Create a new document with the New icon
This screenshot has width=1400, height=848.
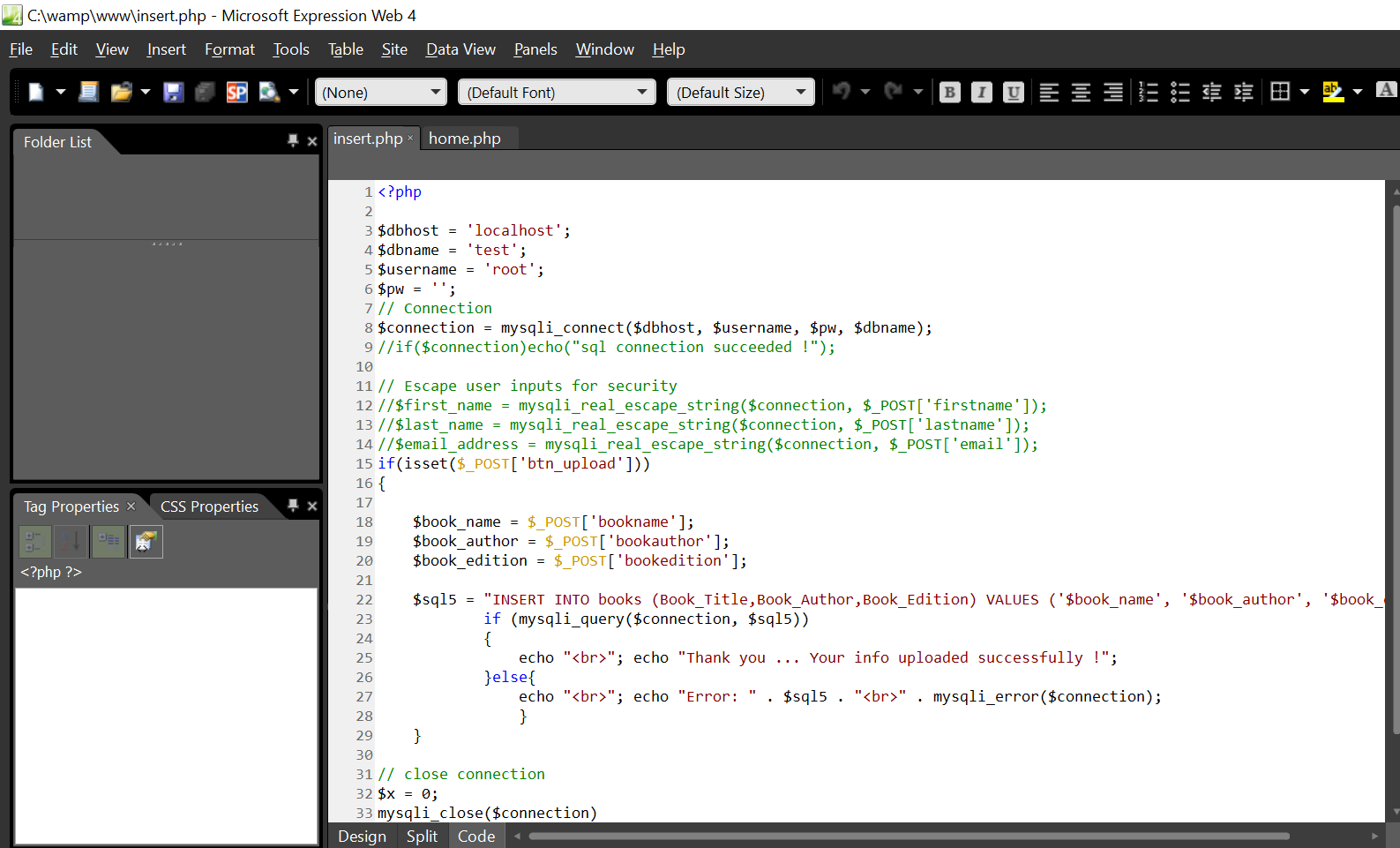click(36, 92)
